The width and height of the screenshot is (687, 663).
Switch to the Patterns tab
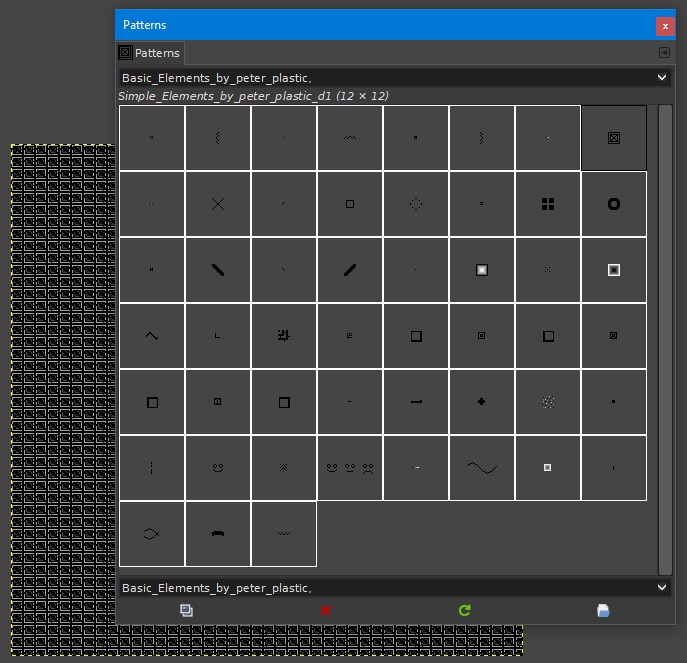[x=150, y=53]
